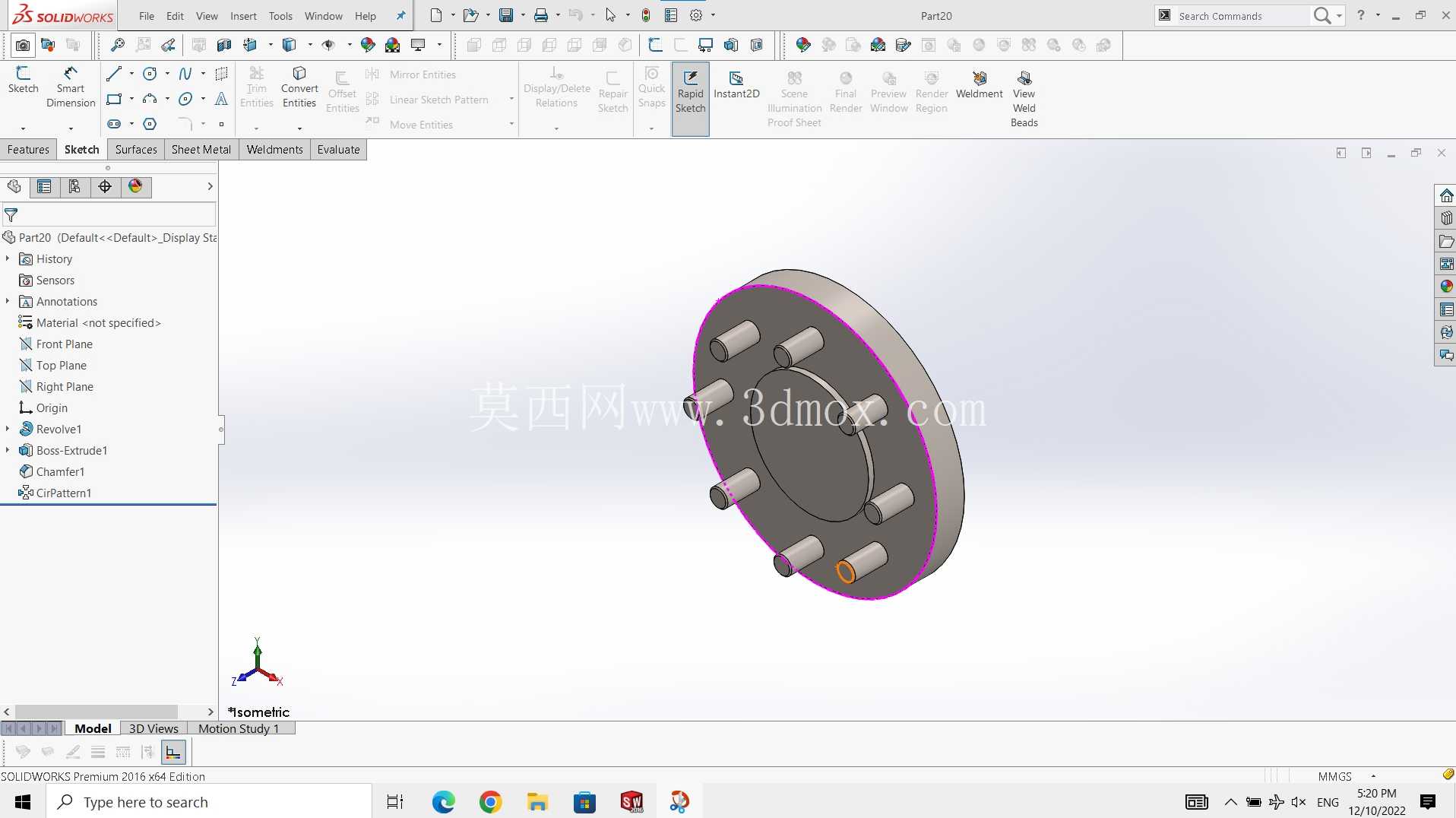The image size is (1456, 818).
Task: Open the Tools menu
Action: point(280,16)
